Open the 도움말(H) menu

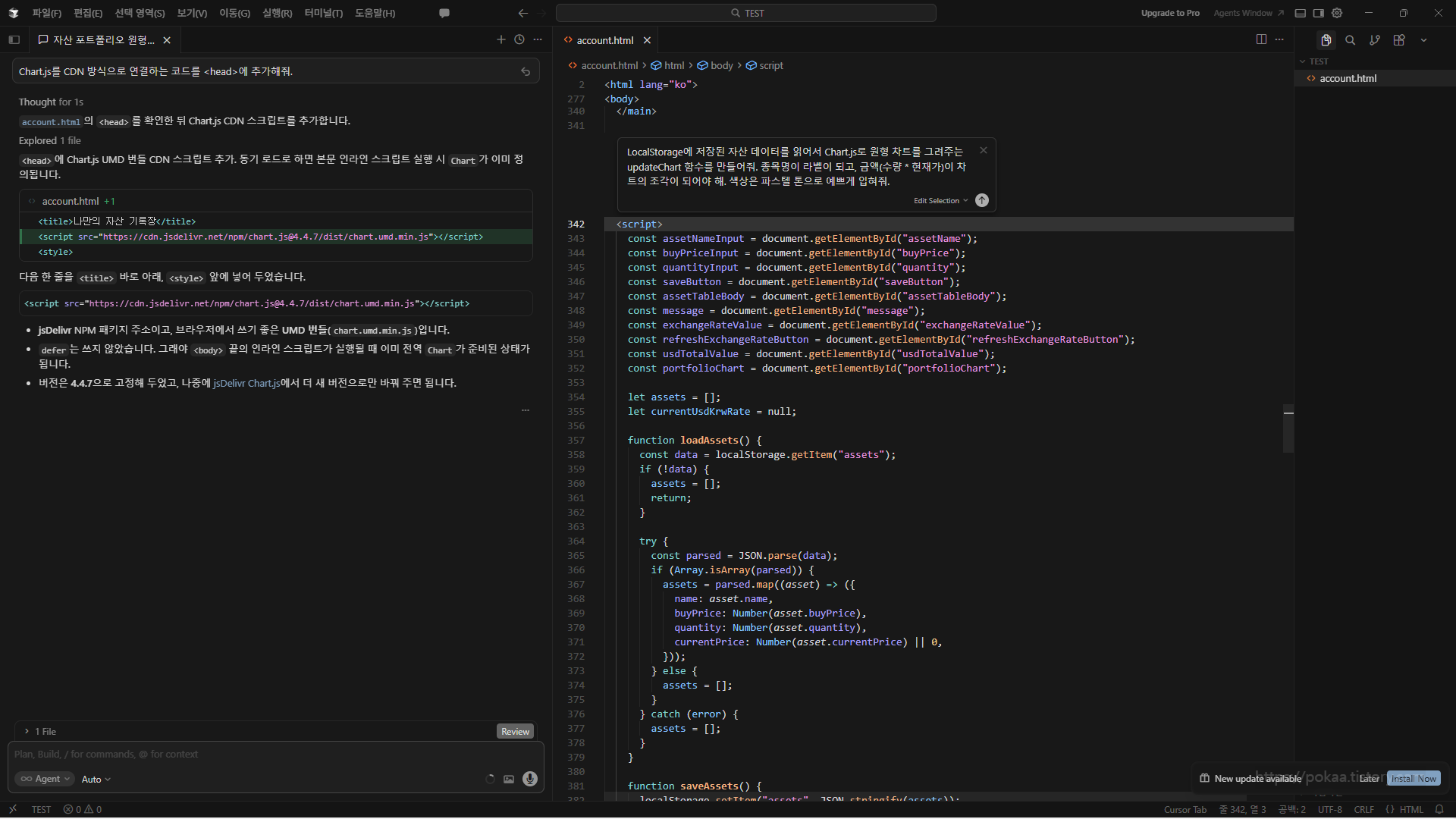[375, 13]
